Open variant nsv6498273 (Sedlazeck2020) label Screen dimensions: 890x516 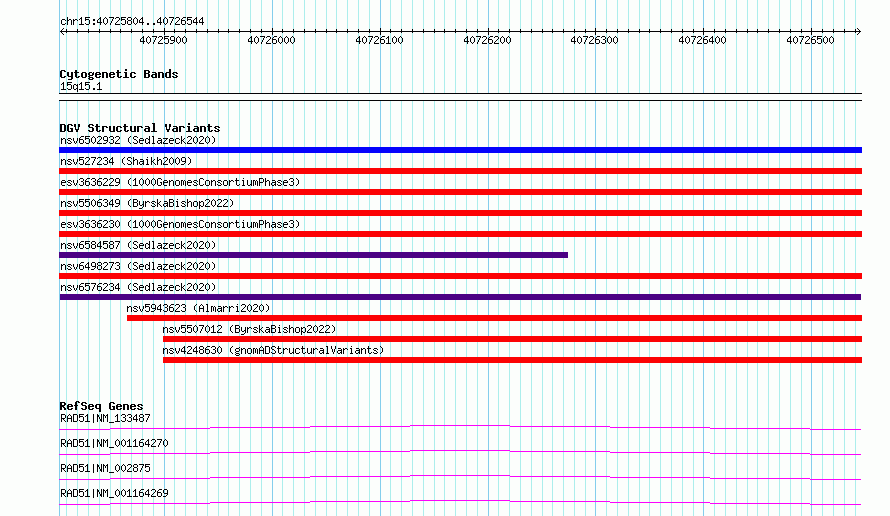[x=138, y=266]
